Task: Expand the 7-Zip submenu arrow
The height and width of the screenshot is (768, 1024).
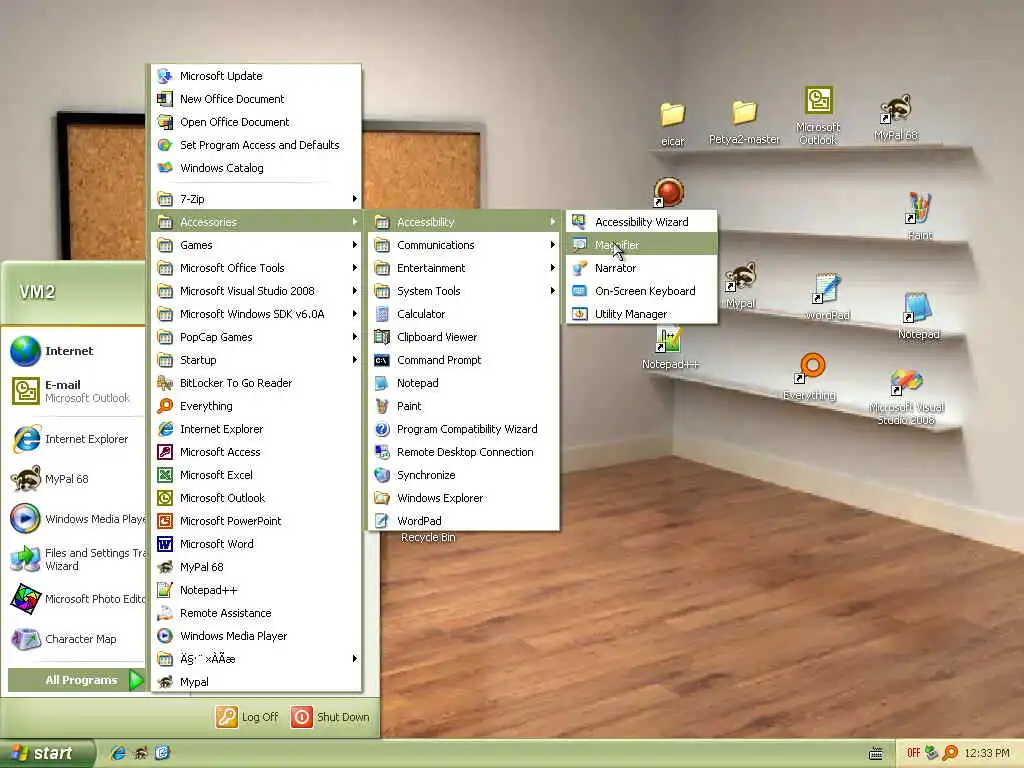Action: point(355,199)
